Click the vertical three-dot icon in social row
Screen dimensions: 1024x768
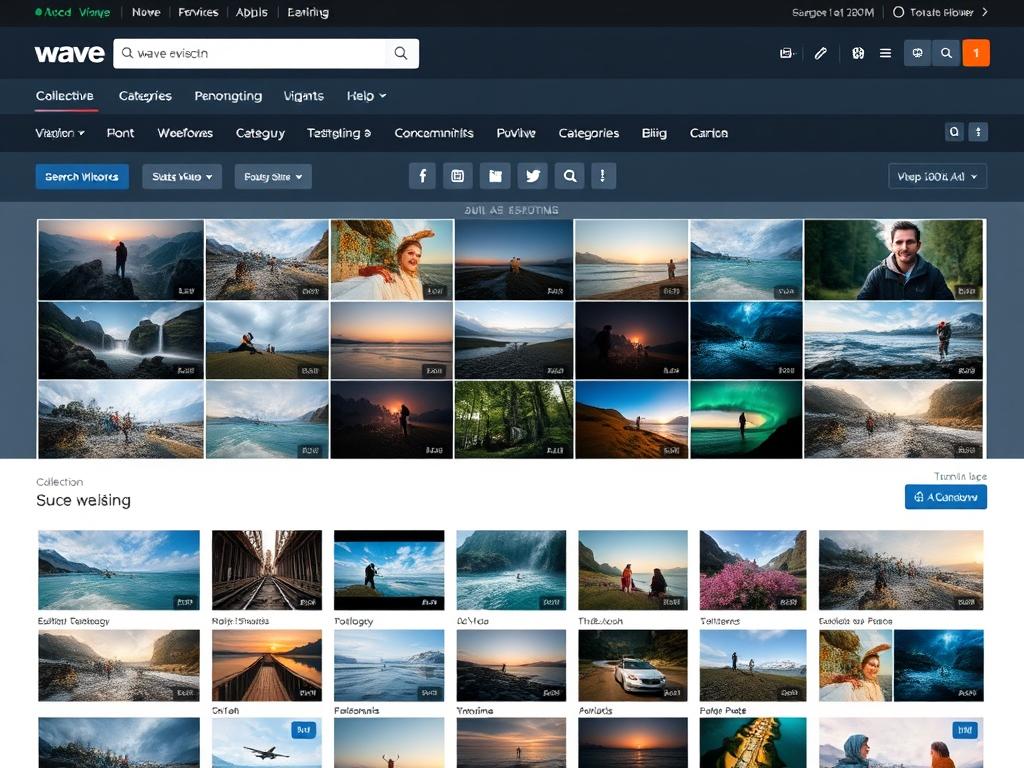(602, 175)
